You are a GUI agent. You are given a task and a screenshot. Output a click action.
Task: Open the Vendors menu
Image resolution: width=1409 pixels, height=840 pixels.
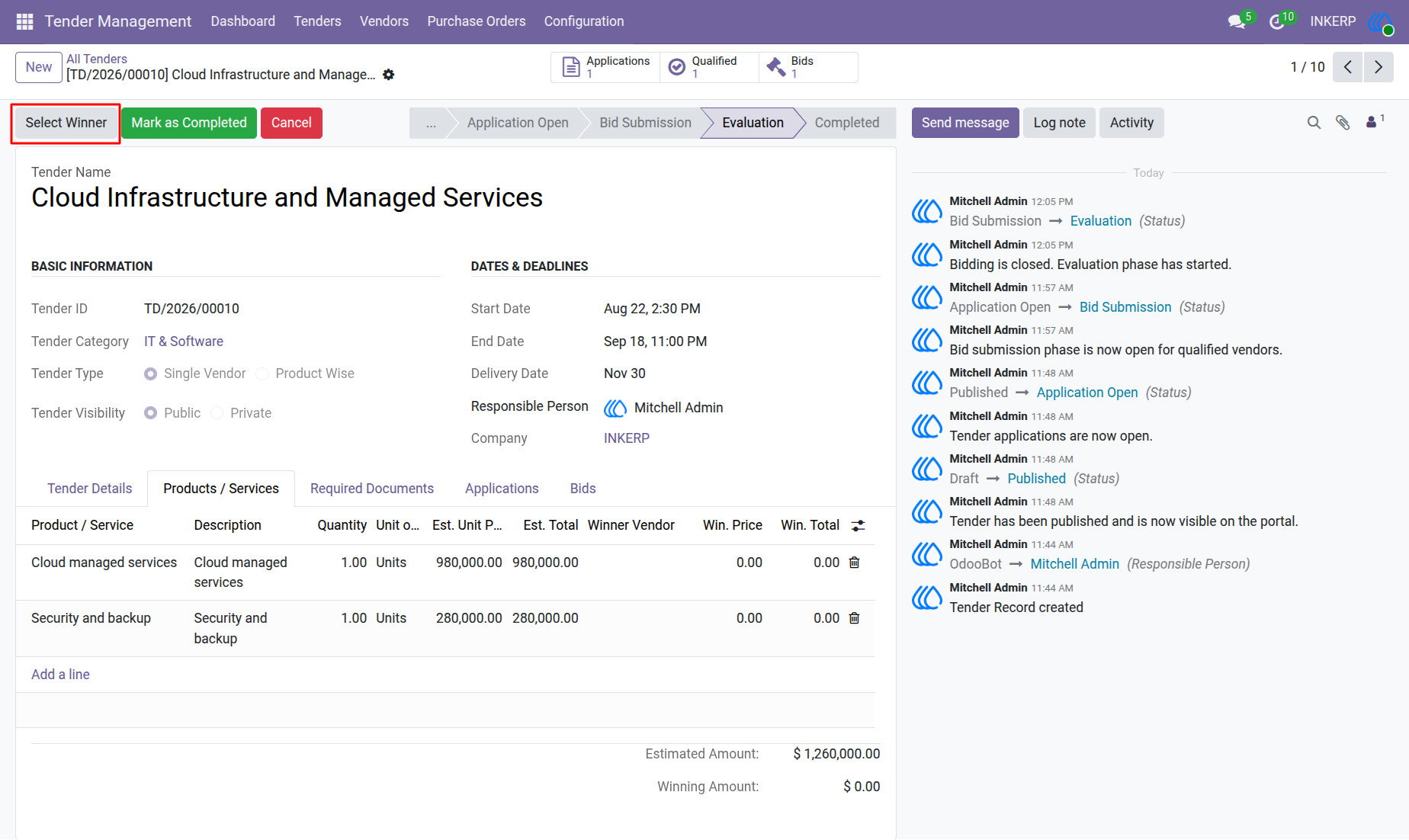pyautogui.click(x=384, y=21)
